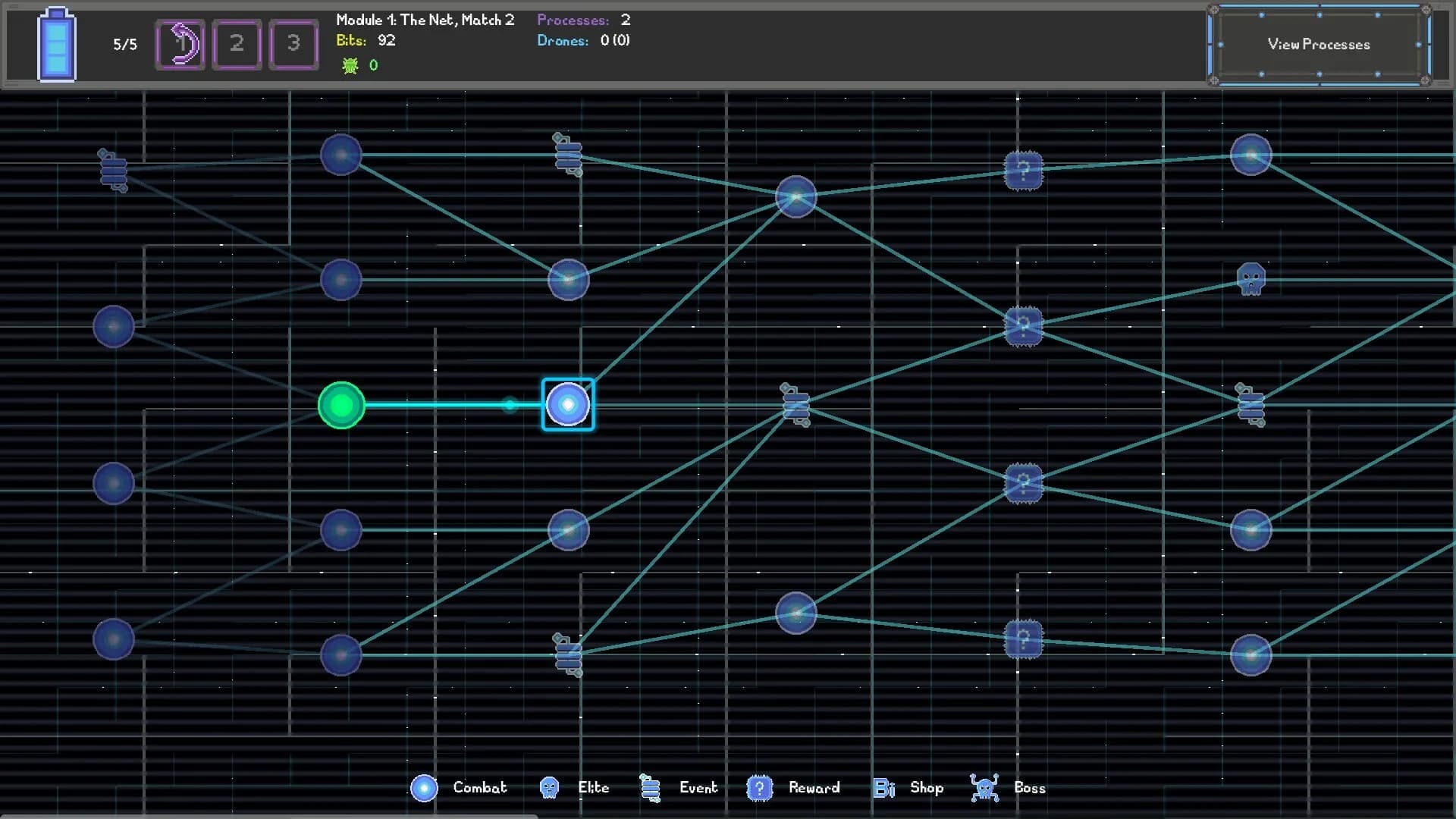Click the Combat legend icon
1456x819 pixels.
[x=424, y=788]
